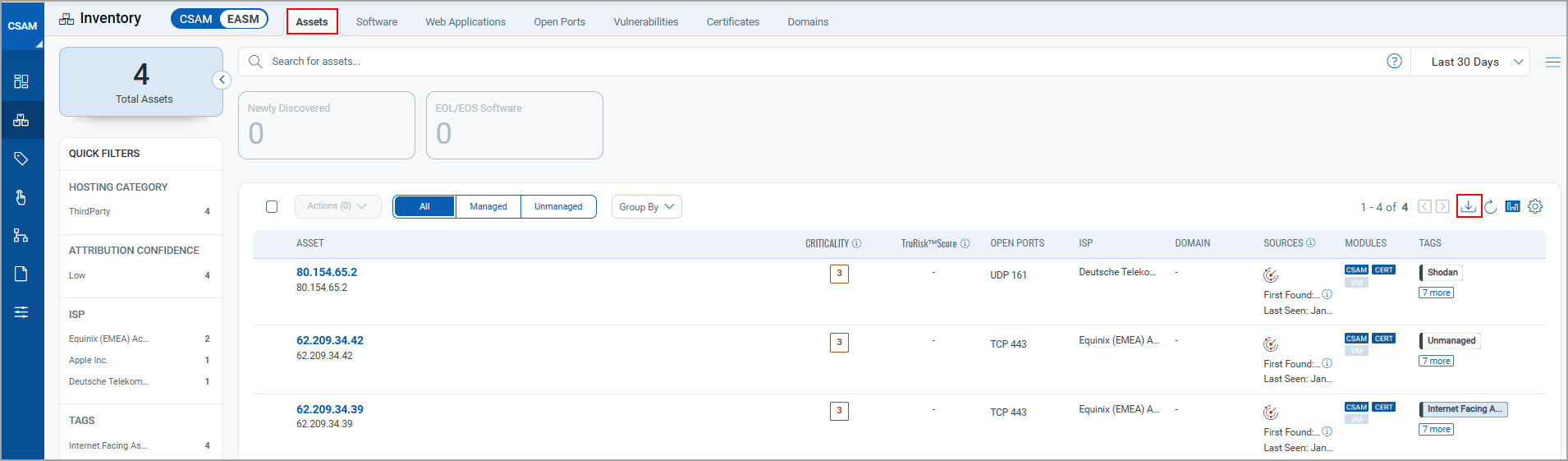The width and height of the screenshot is (1568, 461).
Task: Expand the Group By dropdown
Action: point(646,207)
